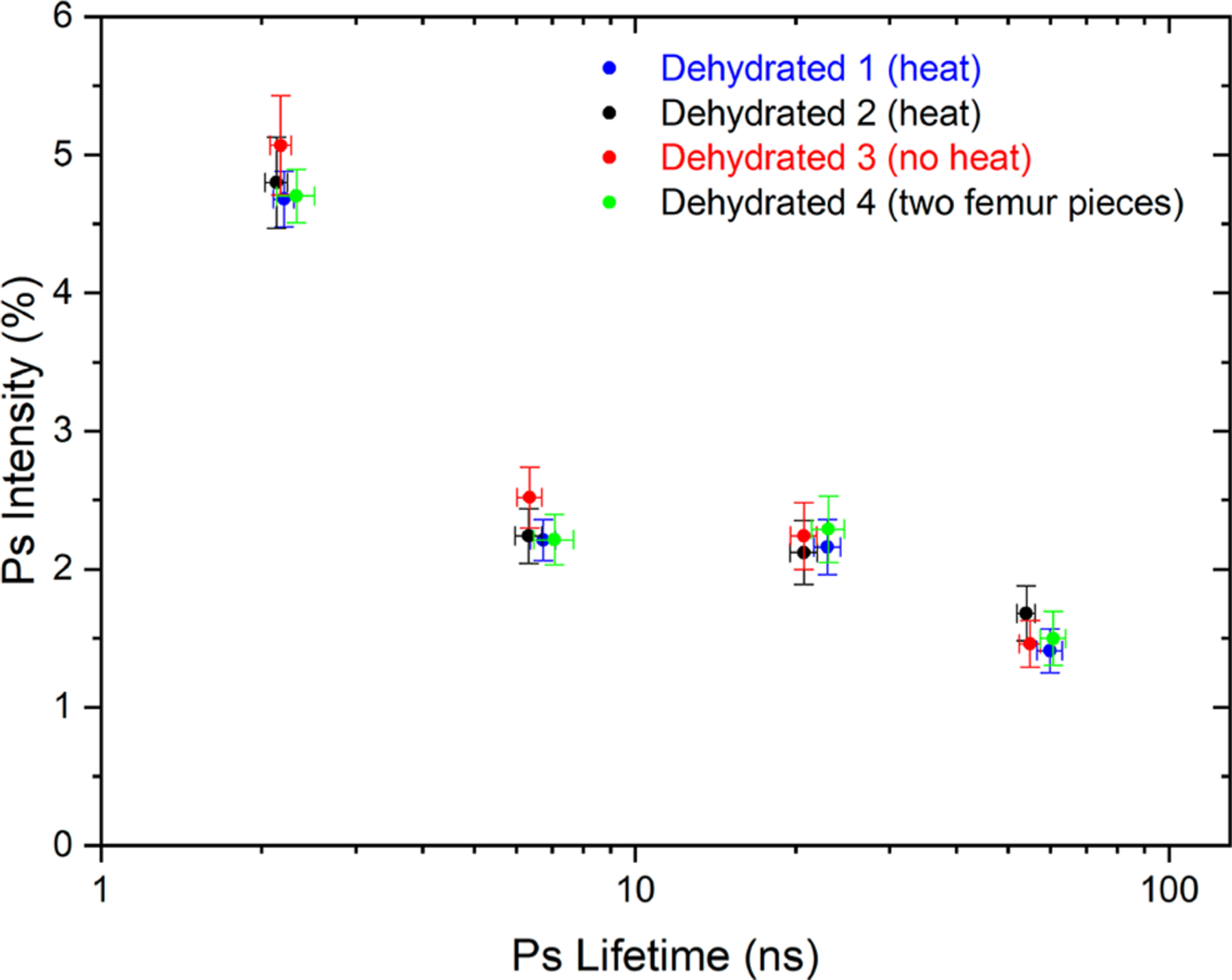Screen dimensions: 1232x980
Task: Select the "Dehydrated 3 (no heat)" legend text
Action: 846,158
